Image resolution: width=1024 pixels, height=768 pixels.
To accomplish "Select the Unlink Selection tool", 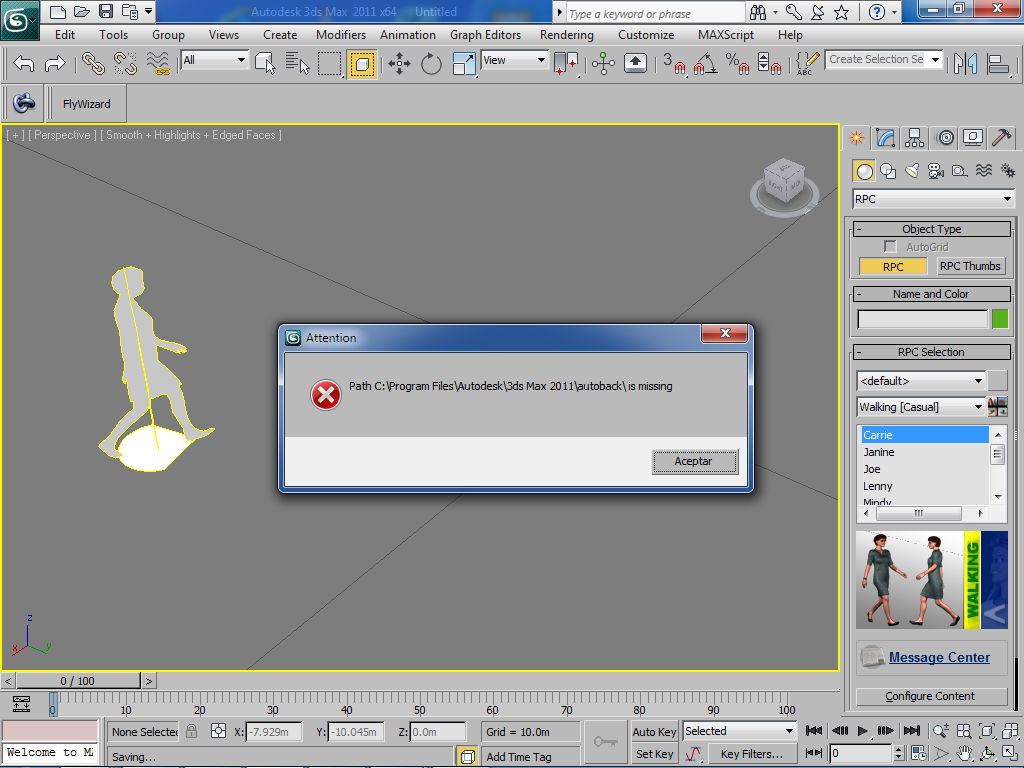I will [125, 64].
